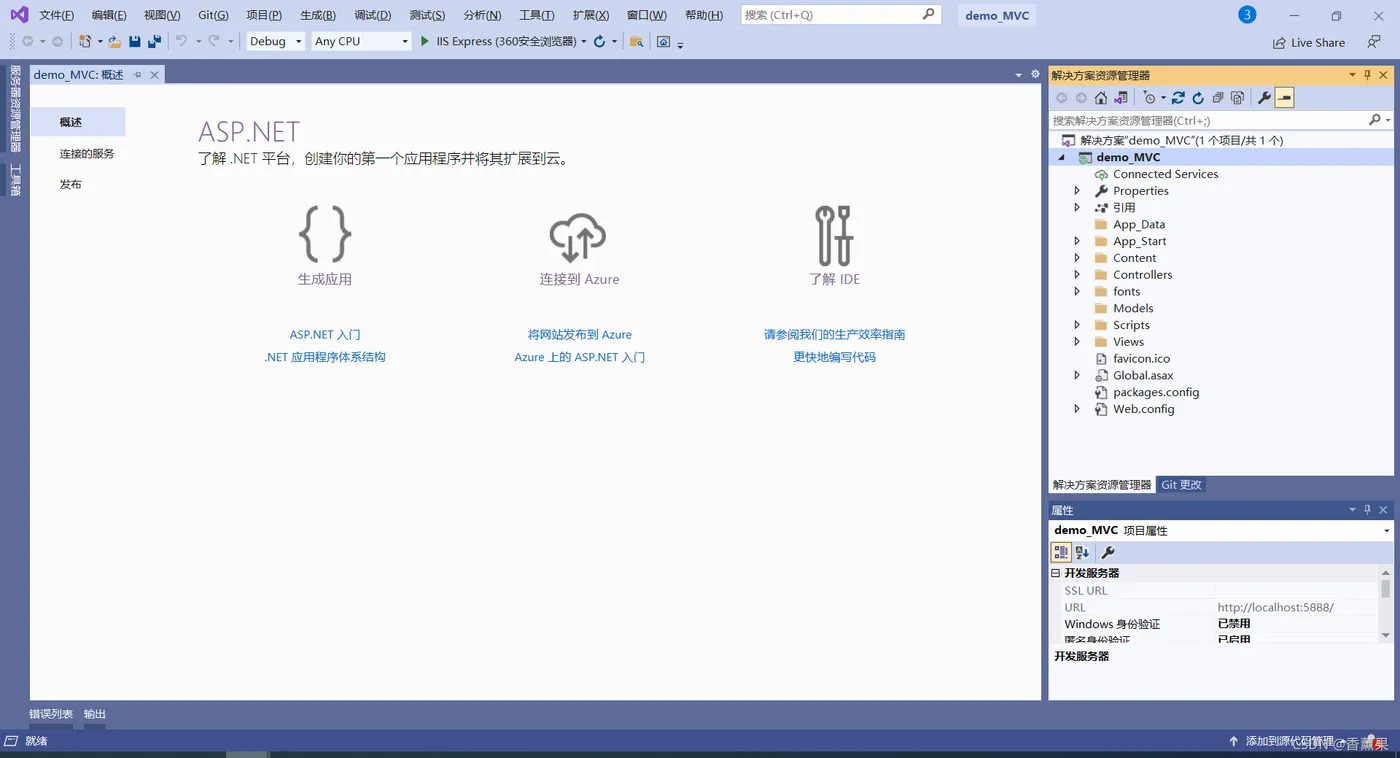Click the Connect to Azure cloud icon
The image size is (1400, 758).
(578, 236)
